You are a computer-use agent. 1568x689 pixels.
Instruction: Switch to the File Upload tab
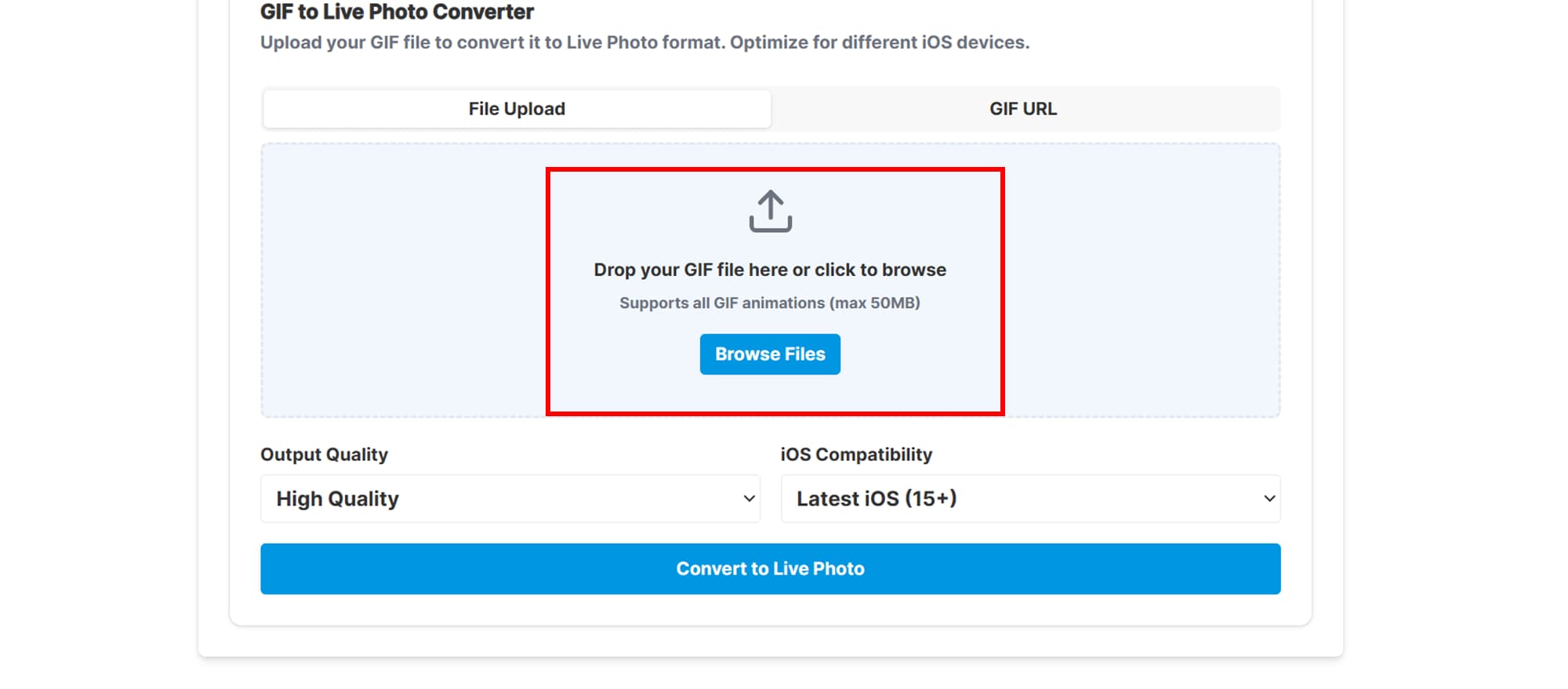coord(517,109)
